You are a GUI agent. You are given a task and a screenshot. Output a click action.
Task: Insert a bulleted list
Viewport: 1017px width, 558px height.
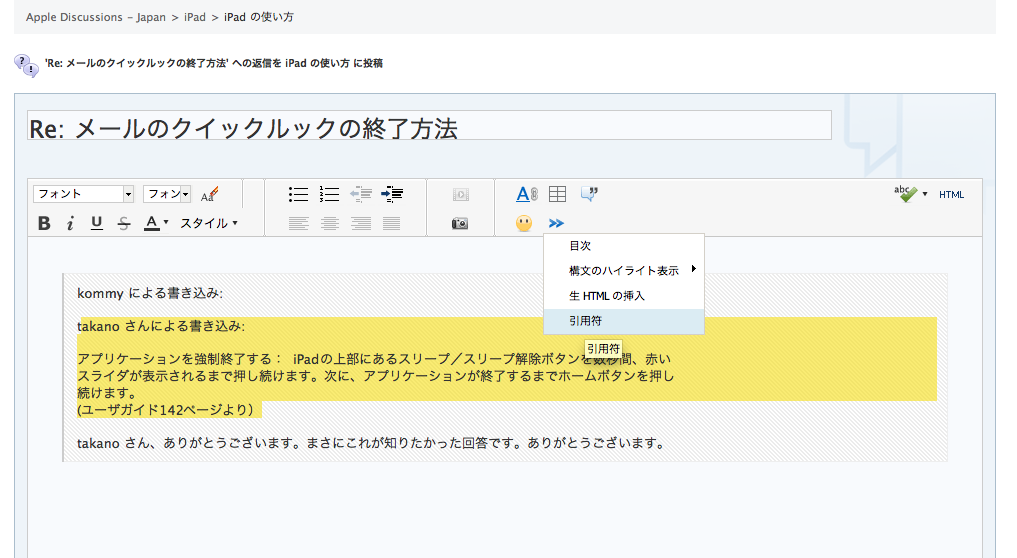coord(298,194)
